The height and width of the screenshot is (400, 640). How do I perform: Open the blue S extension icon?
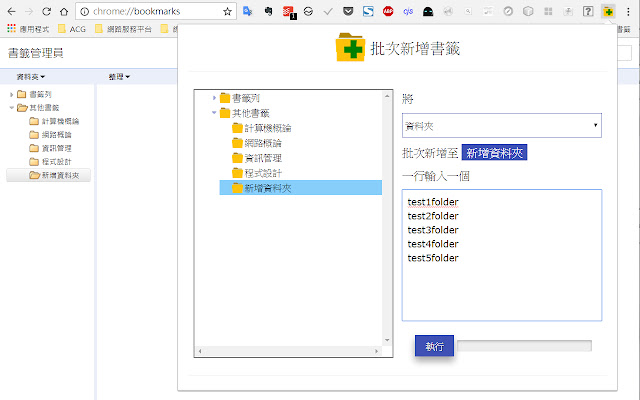pyautogui.click(x=368, y=11)
